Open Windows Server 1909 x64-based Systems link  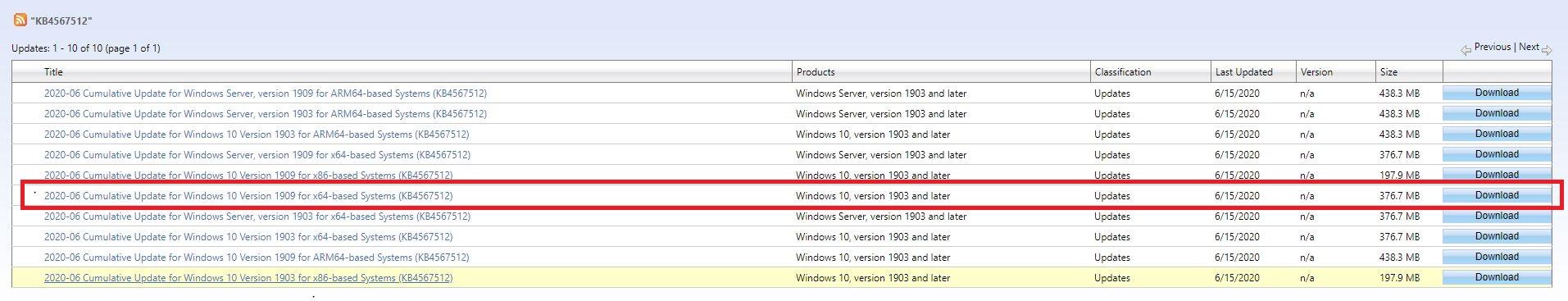coord(257,155)
